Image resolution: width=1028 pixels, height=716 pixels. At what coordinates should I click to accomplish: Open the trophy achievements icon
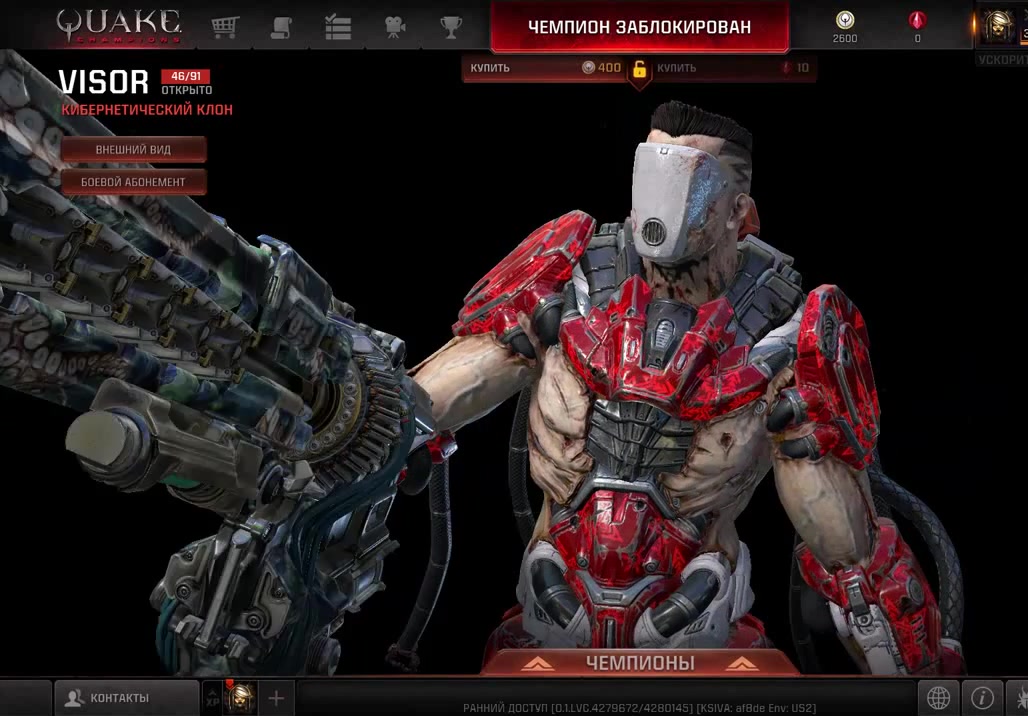pos(451,27)
